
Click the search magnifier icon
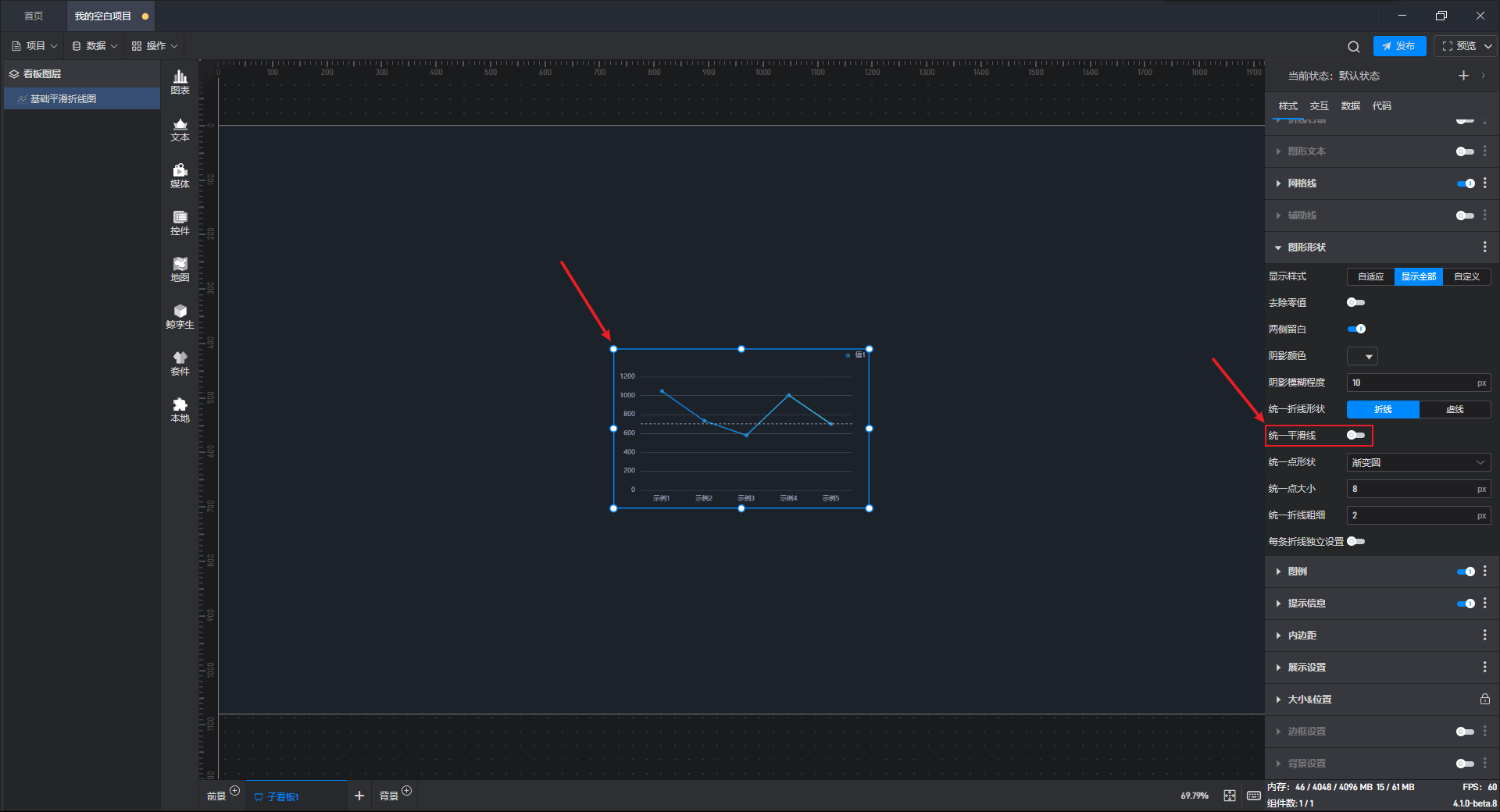coord(1354,46)
